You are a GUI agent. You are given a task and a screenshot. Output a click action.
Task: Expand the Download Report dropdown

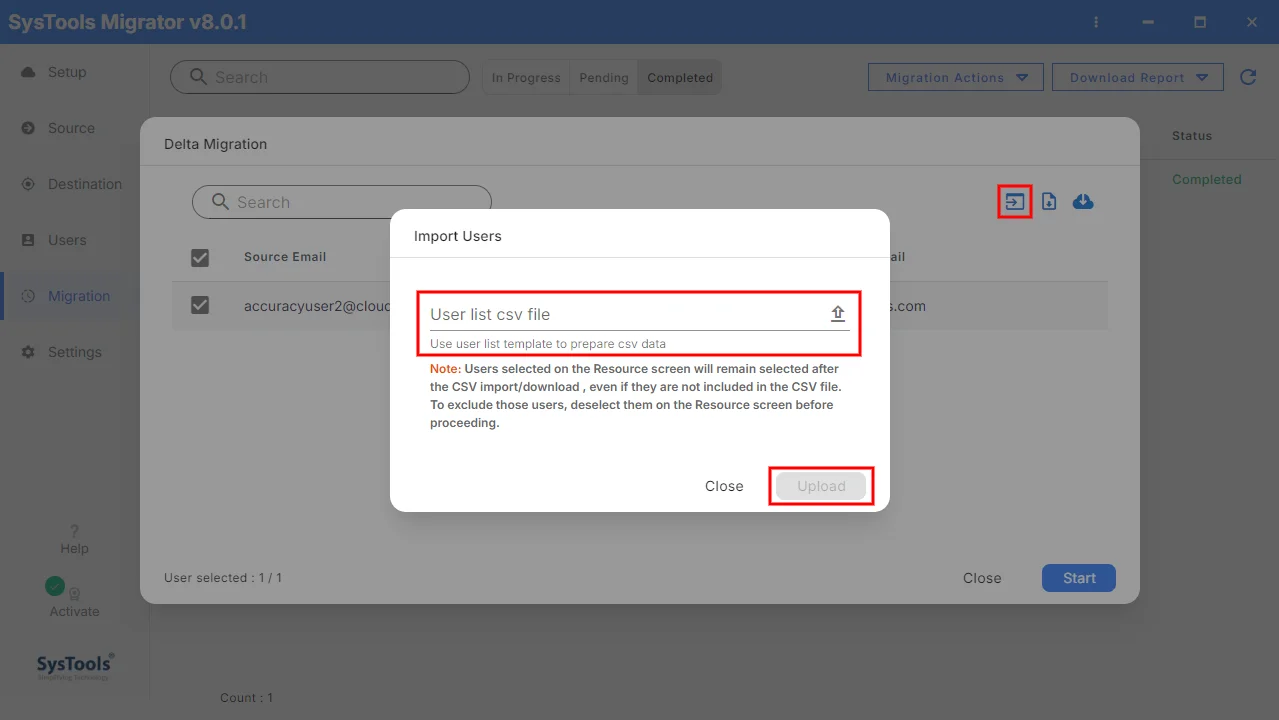[x=1138, y=77]
